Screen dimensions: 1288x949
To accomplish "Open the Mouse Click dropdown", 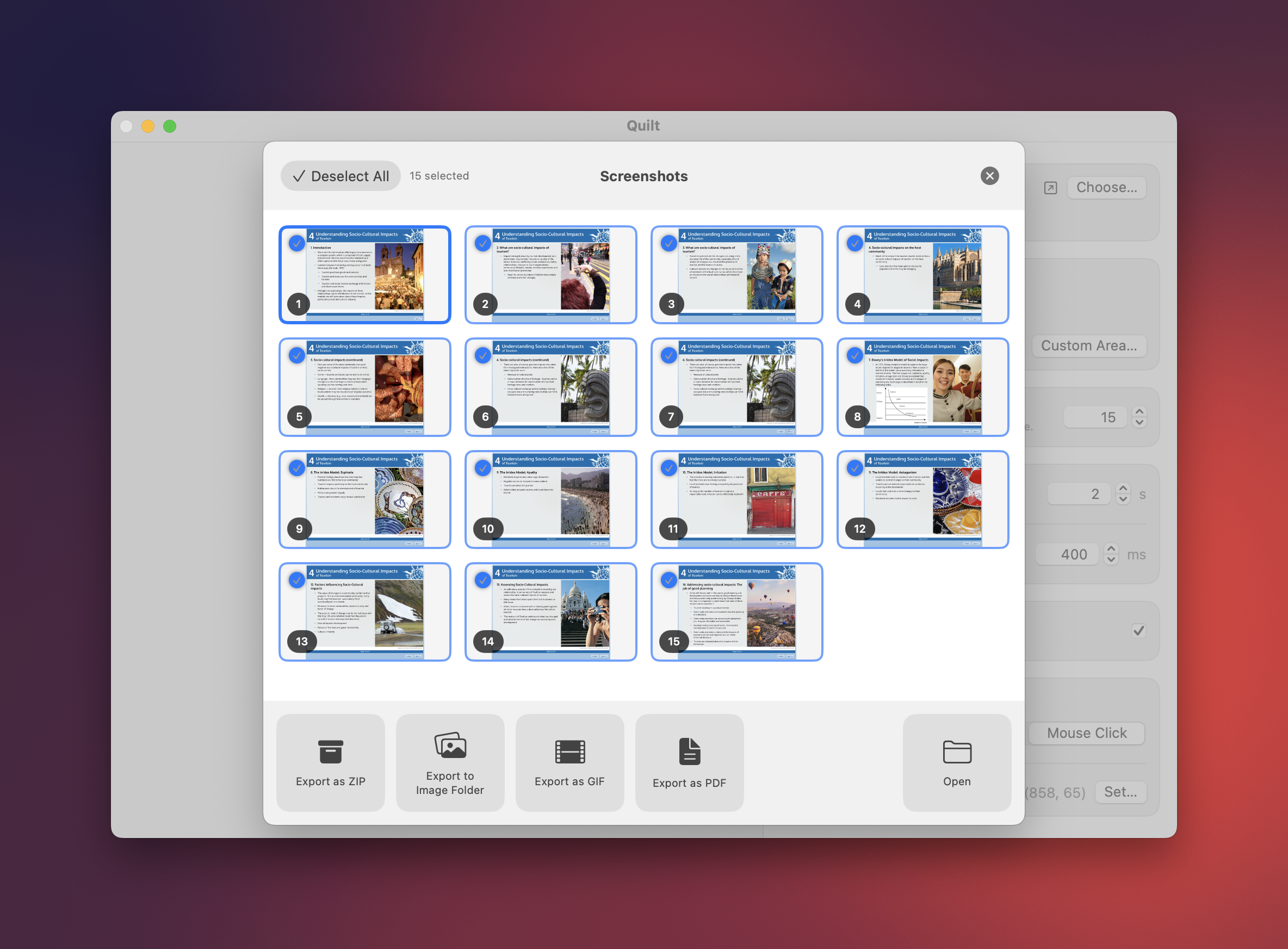I will click(x=1086, y=733).
